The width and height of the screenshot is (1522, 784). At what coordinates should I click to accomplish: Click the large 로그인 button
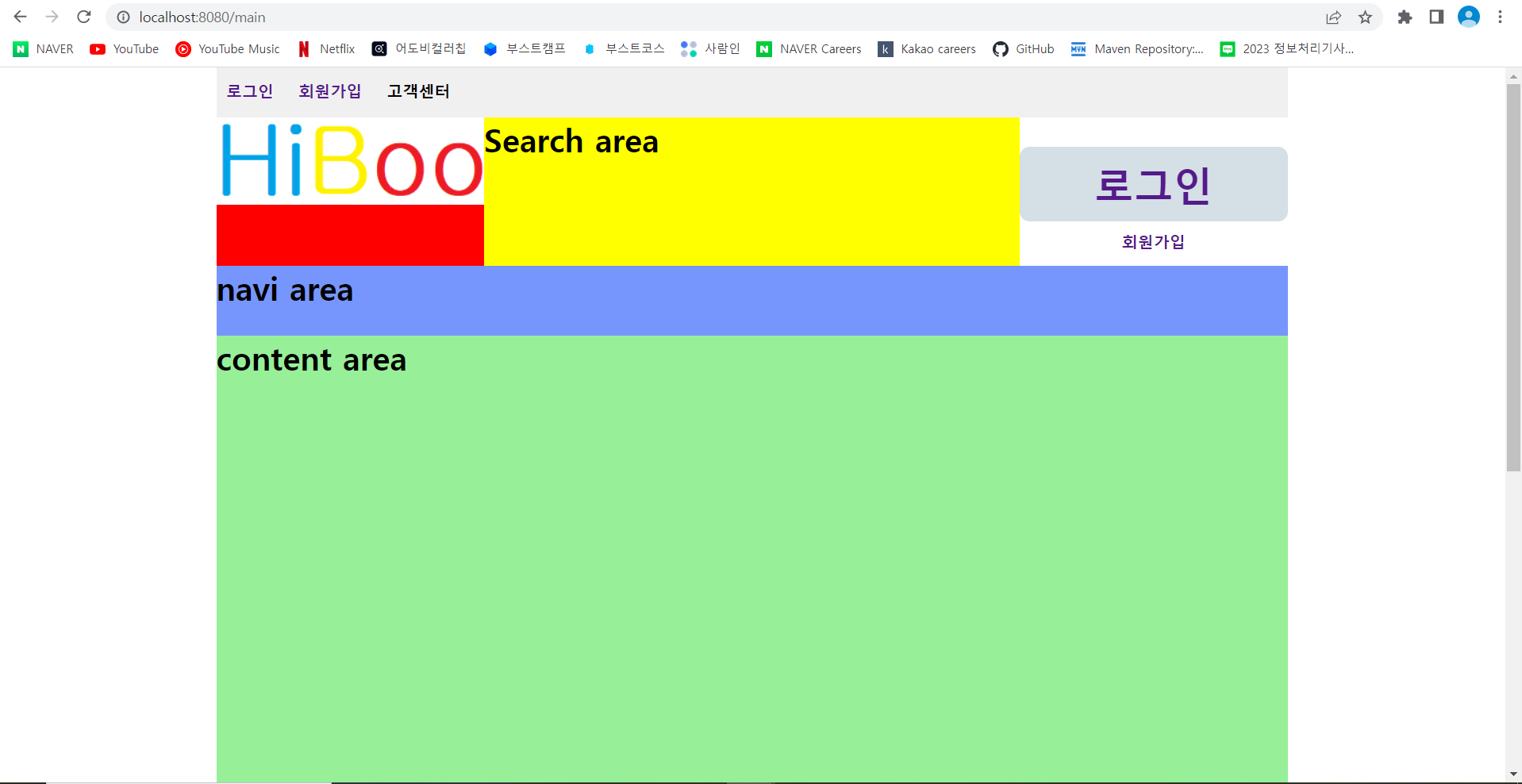coord(1154,184)
